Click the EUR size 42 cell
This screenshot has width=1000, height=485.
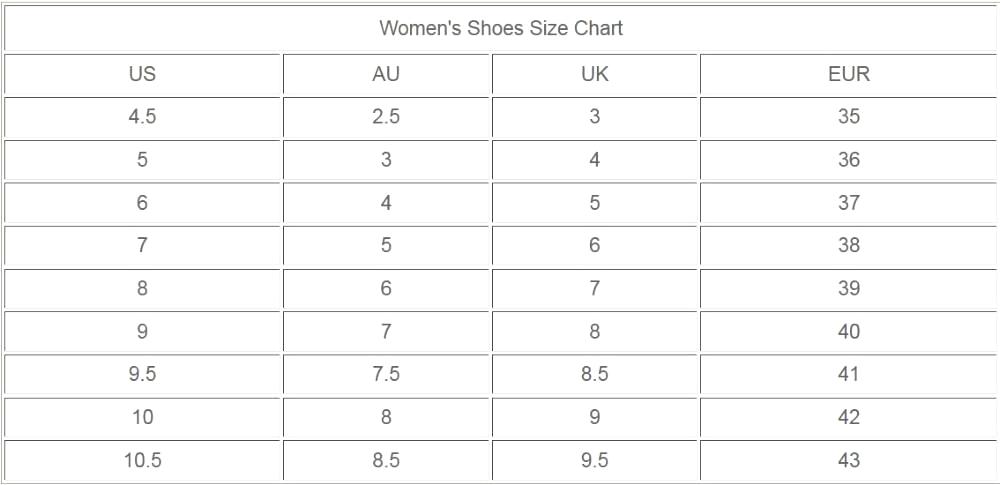click(849, 418)
